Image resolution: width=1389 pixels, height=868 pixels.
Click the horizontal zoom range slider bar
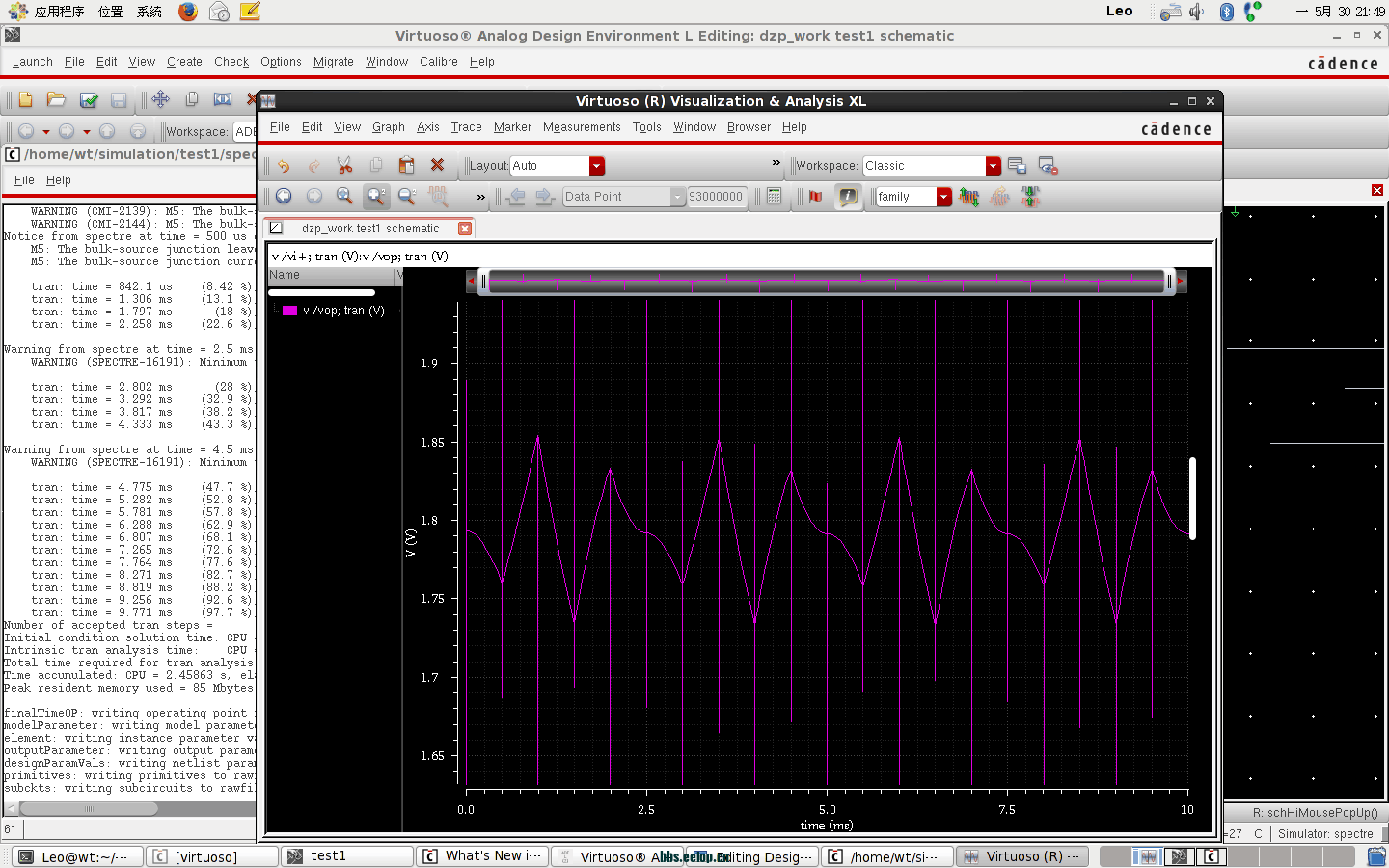point(829,282)
